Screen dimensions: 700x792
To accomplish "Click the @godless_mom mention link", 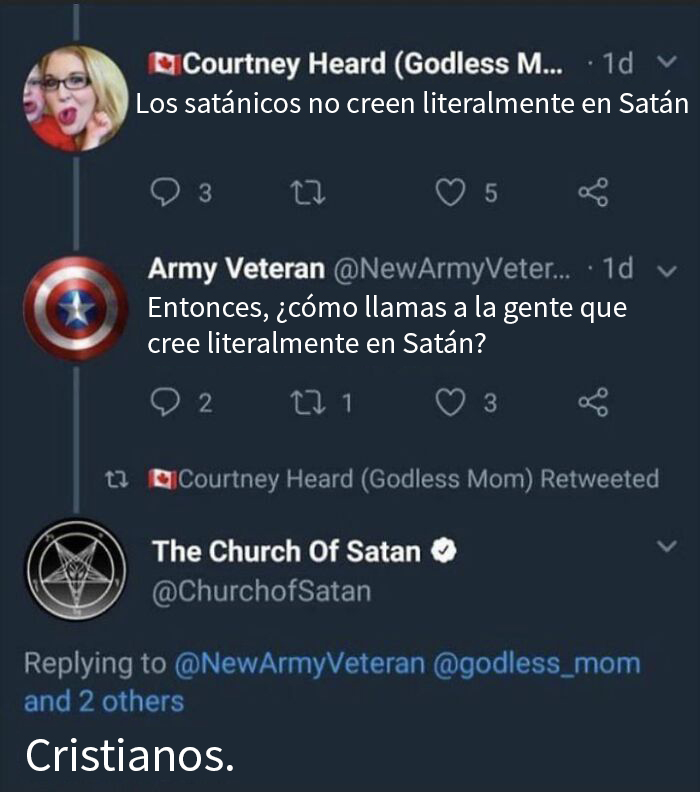I will point(536,663).
